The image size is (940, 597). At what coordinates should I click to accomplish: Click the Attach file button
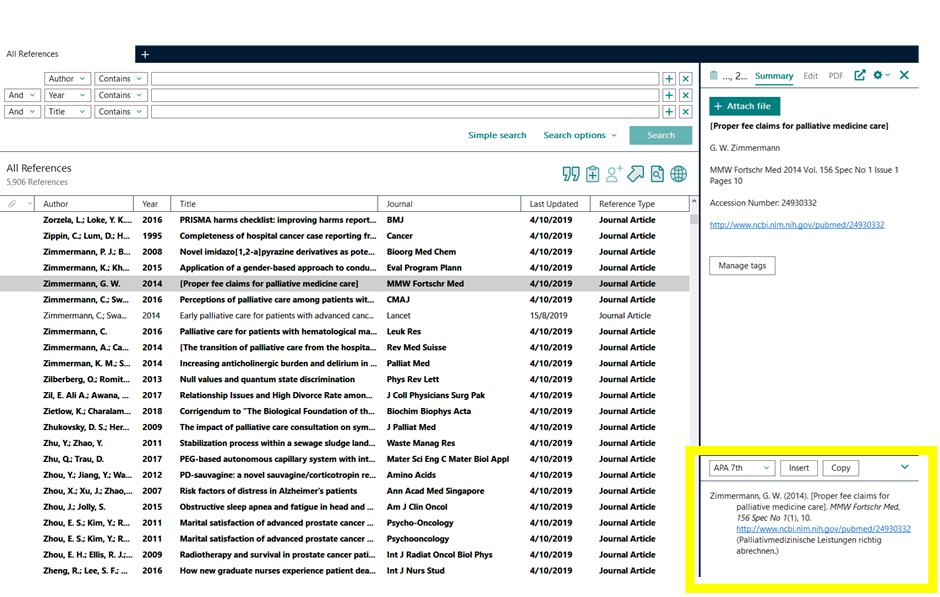point(744,105)
